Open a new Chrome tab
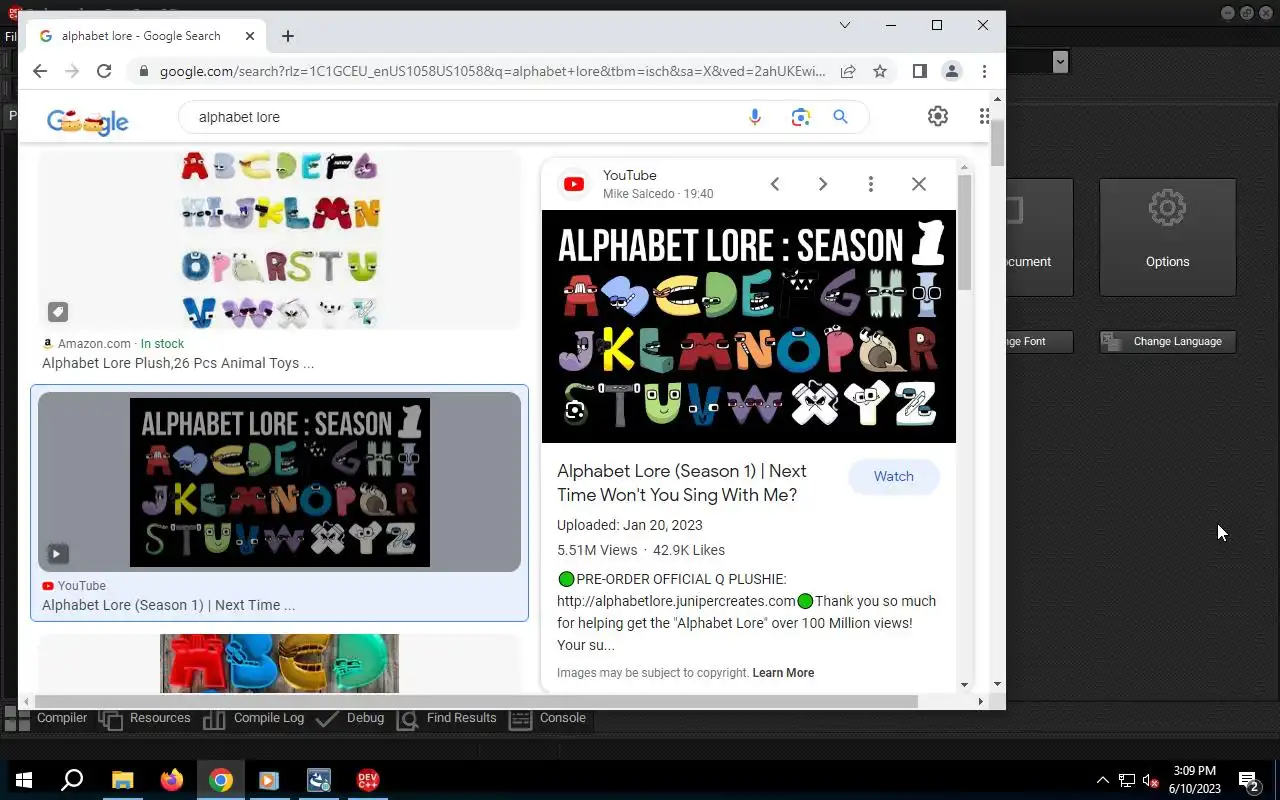 288,36
